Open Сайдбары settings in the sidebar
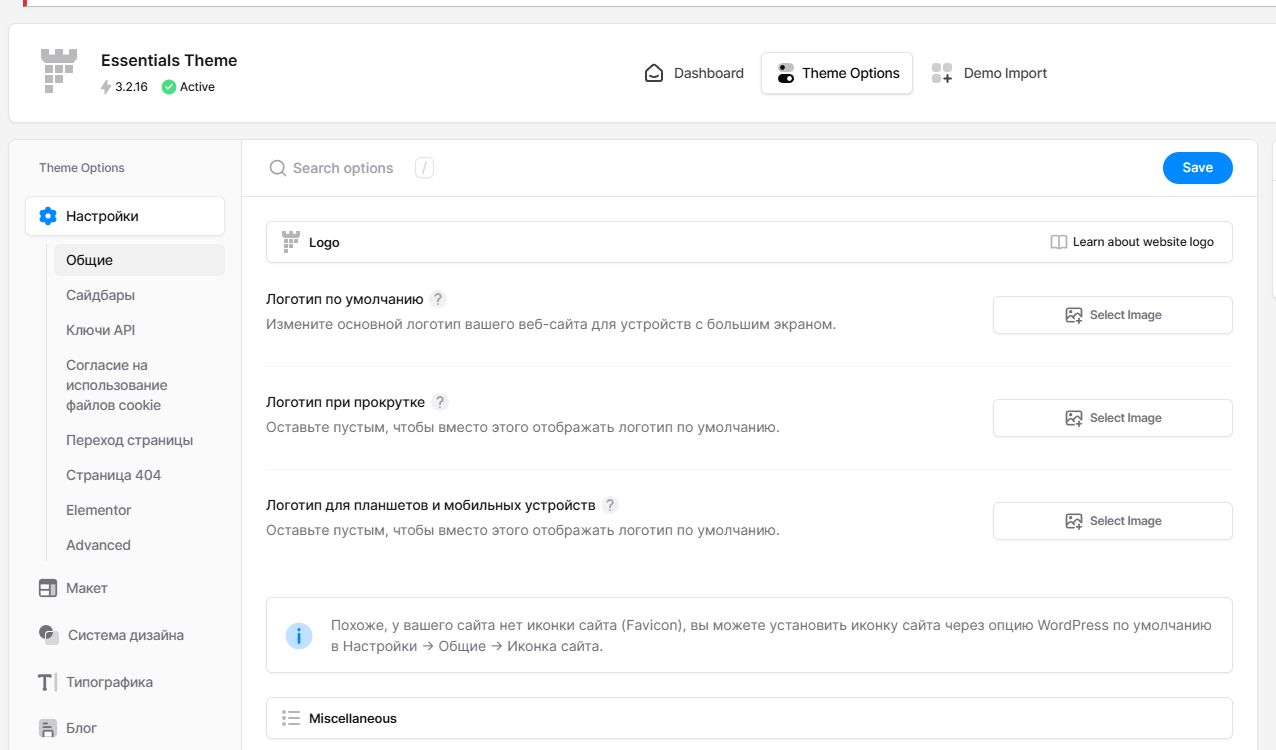 point(100,295)
